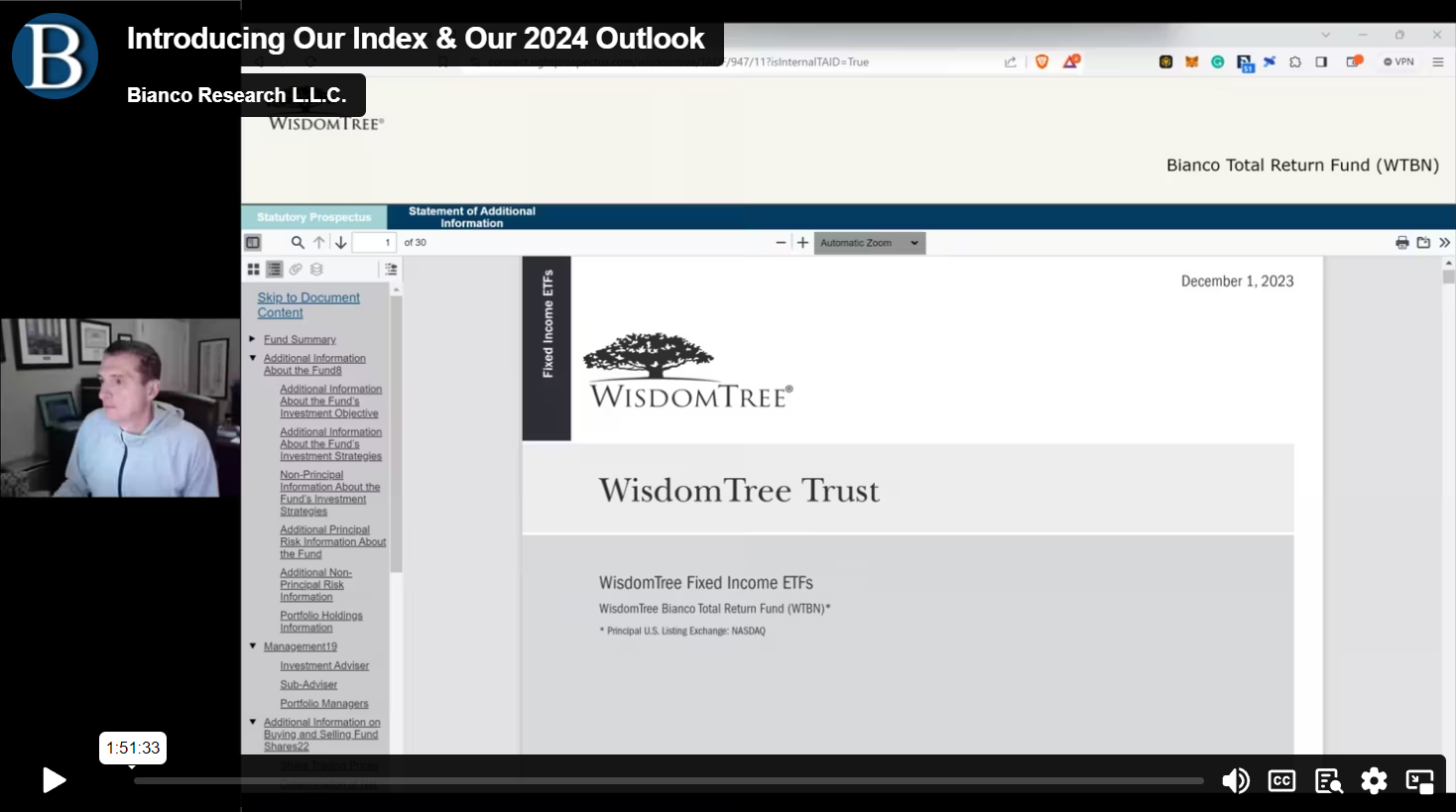Open Portfolio Holdings Information entry

click(x=321, y=622)
